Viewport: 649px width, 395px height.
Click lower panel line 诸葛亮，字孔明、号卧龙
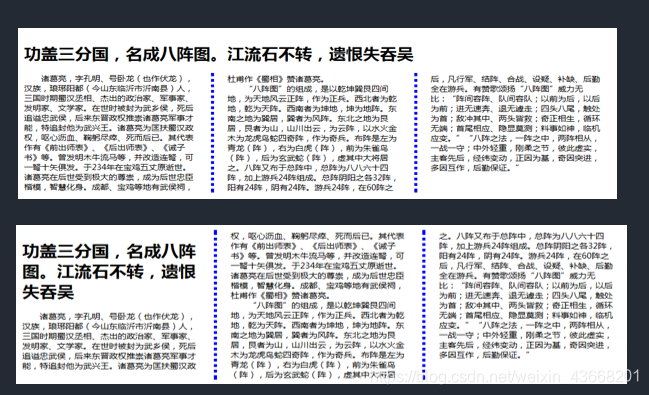click(117, 317)
